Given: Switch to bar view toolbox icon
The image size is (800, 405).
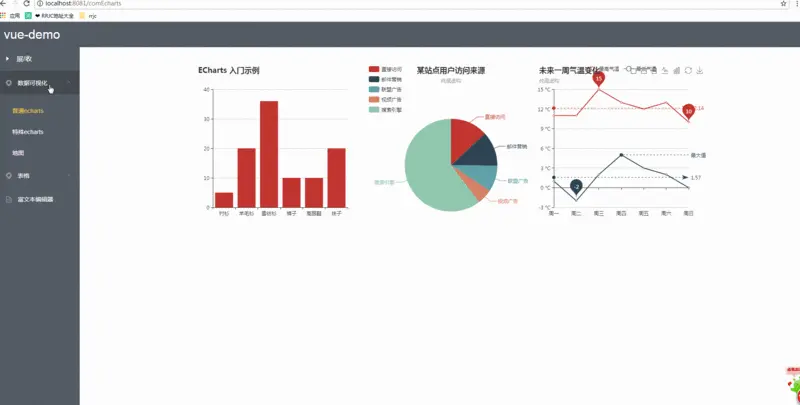Looking at the screenshot, I should click(x=677, y=70).
